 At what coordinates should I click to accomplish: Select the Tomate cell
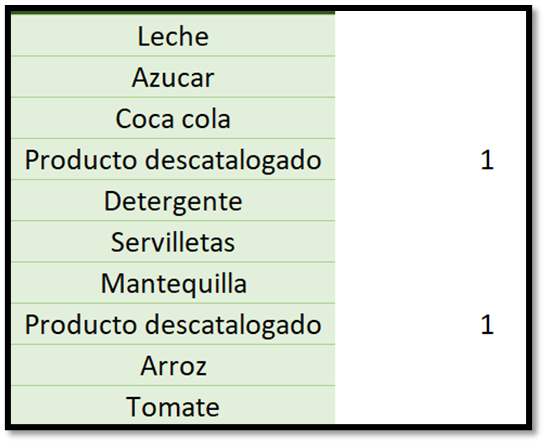coord(173,405)
